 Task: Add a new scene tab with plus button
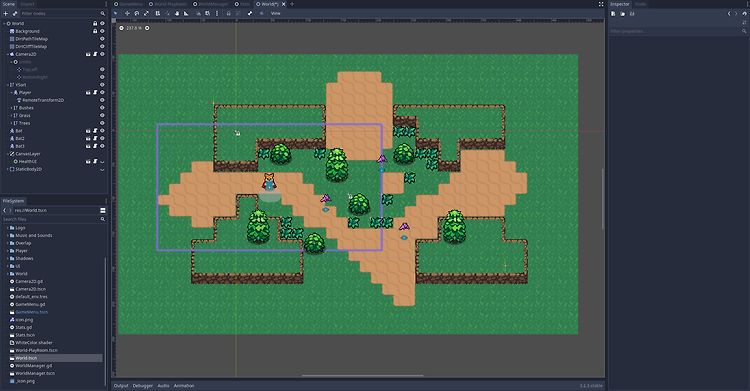292,4
